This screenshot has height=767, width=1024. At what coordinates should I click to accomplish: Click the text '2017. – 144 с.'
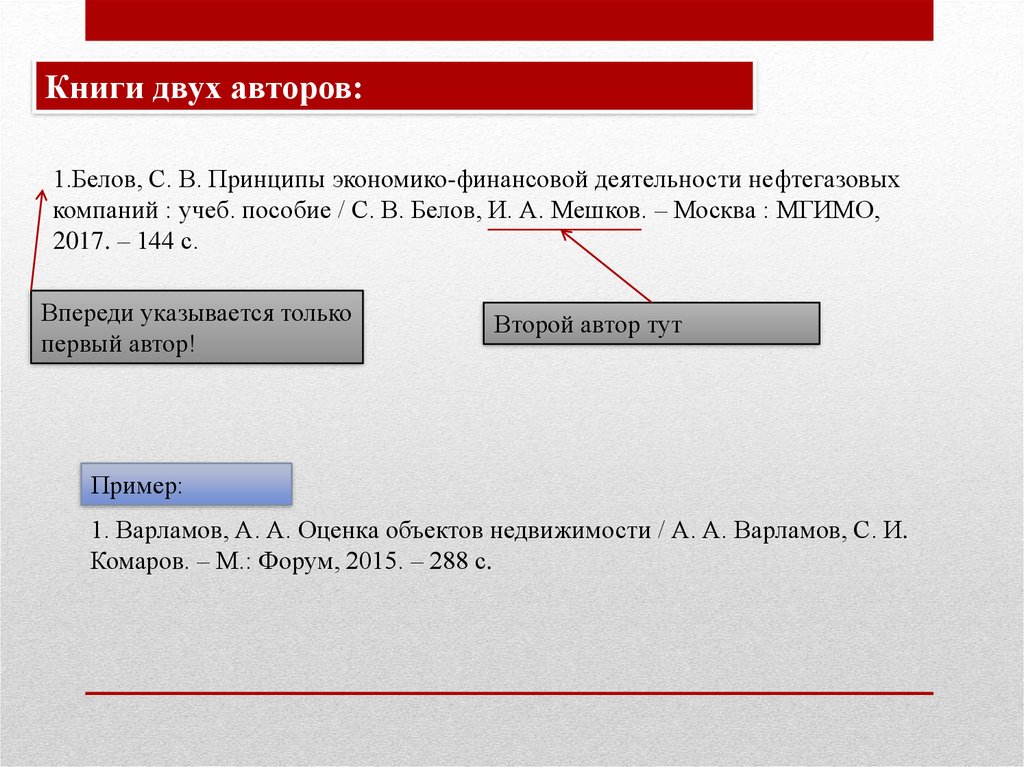point(125,241)
